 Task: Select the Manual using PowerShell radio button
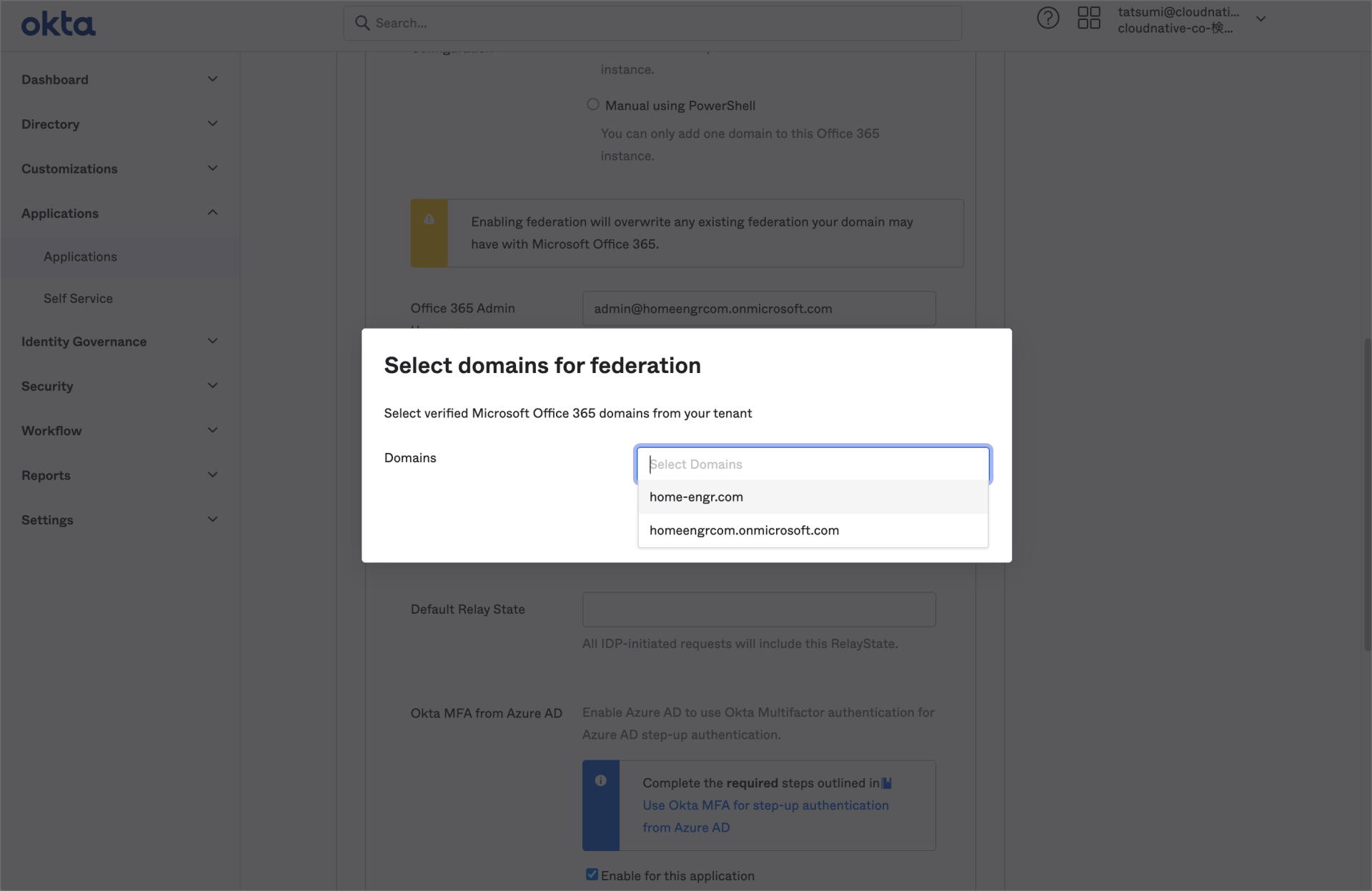click(592, 104)
